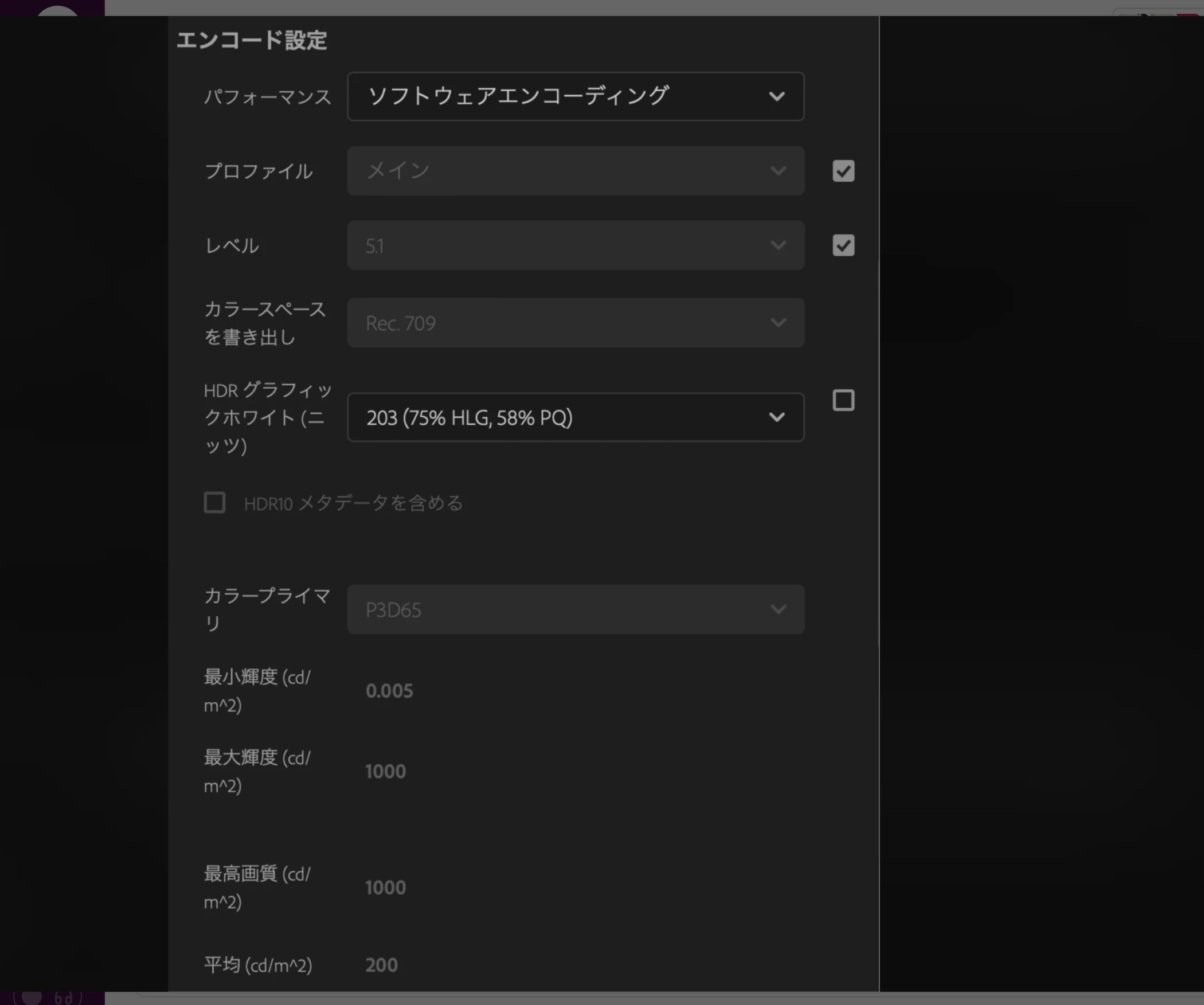This screenshot has width=1204, height=1005.
Task: Click the カラースペースを書き出し label
Action: [x=264, y=323]
